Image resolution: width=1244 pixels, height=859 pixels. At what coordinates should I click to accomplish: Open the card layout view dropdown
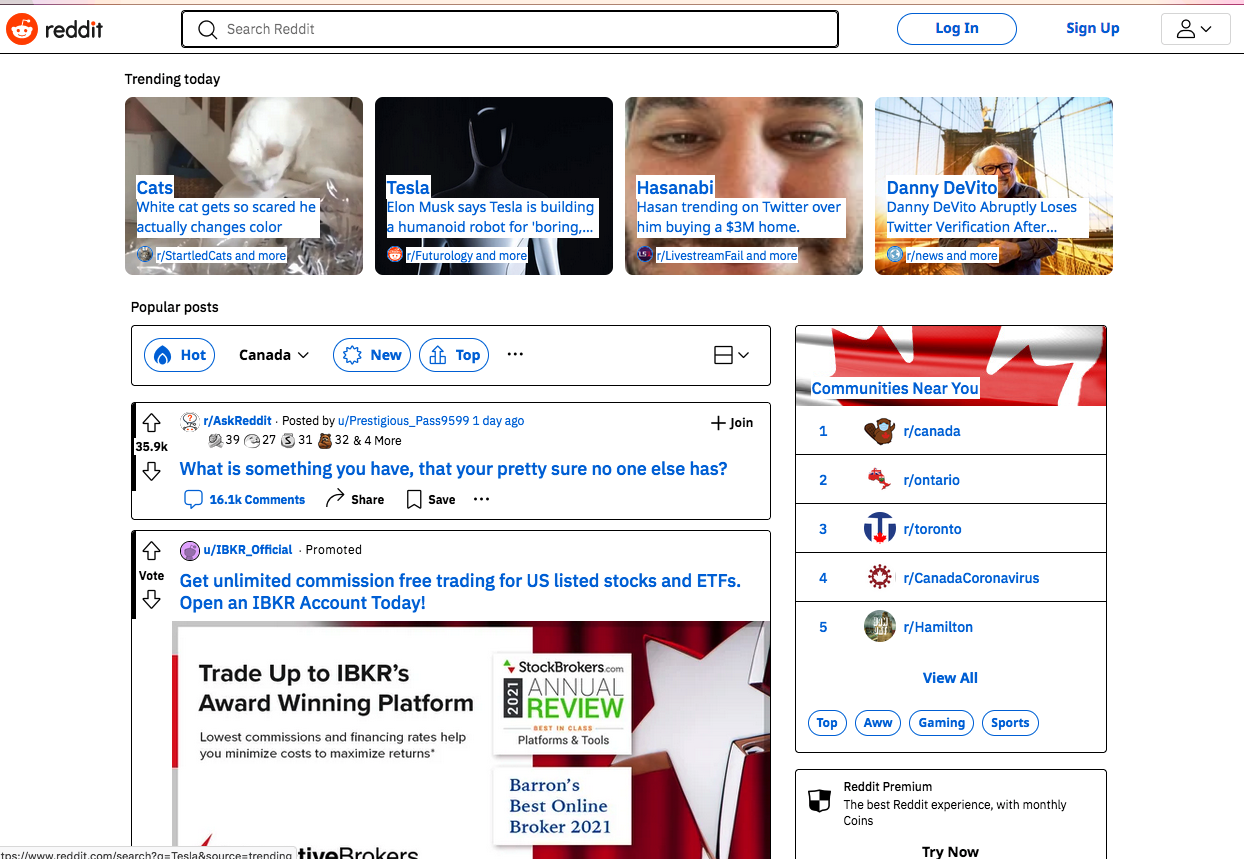tap(732, 355)
